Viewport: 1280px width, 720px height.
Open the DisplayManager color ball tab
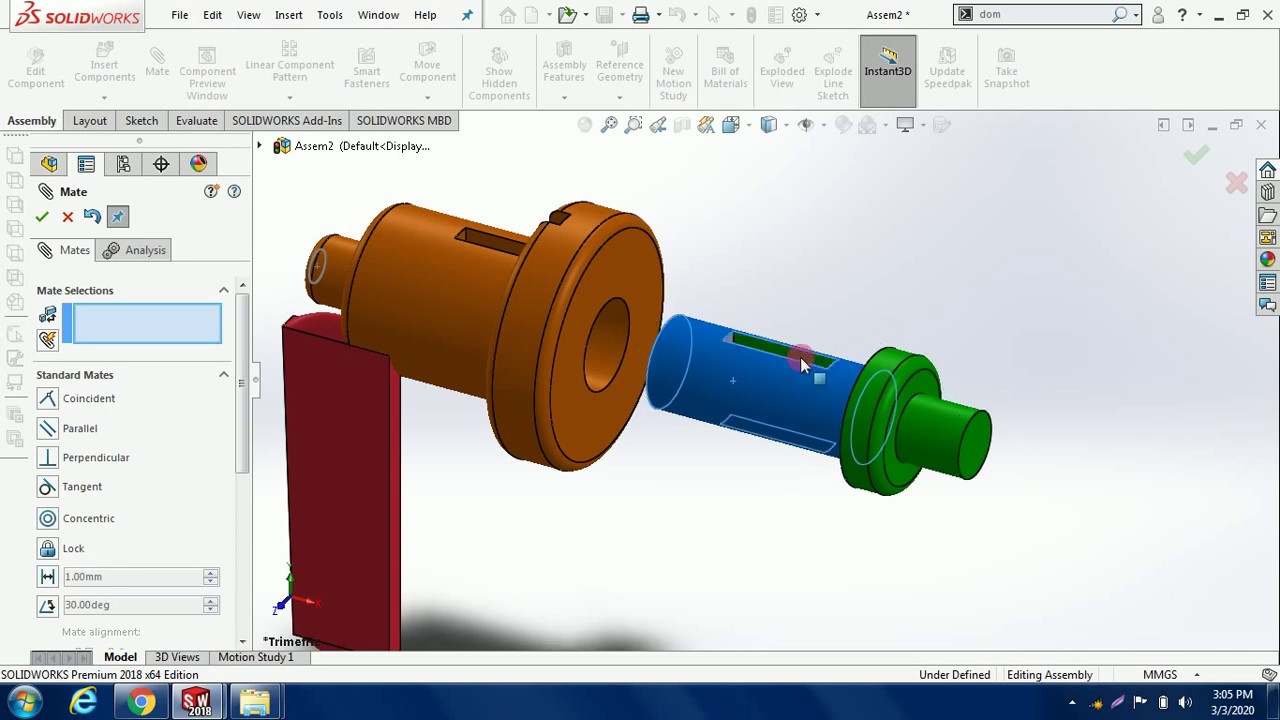198,164
